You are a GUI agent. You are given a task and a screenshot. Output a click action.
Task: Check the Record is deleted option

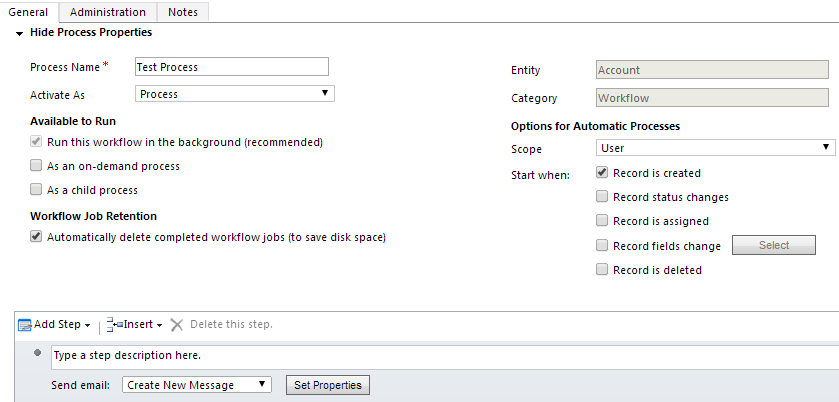(x=602, y=270)
